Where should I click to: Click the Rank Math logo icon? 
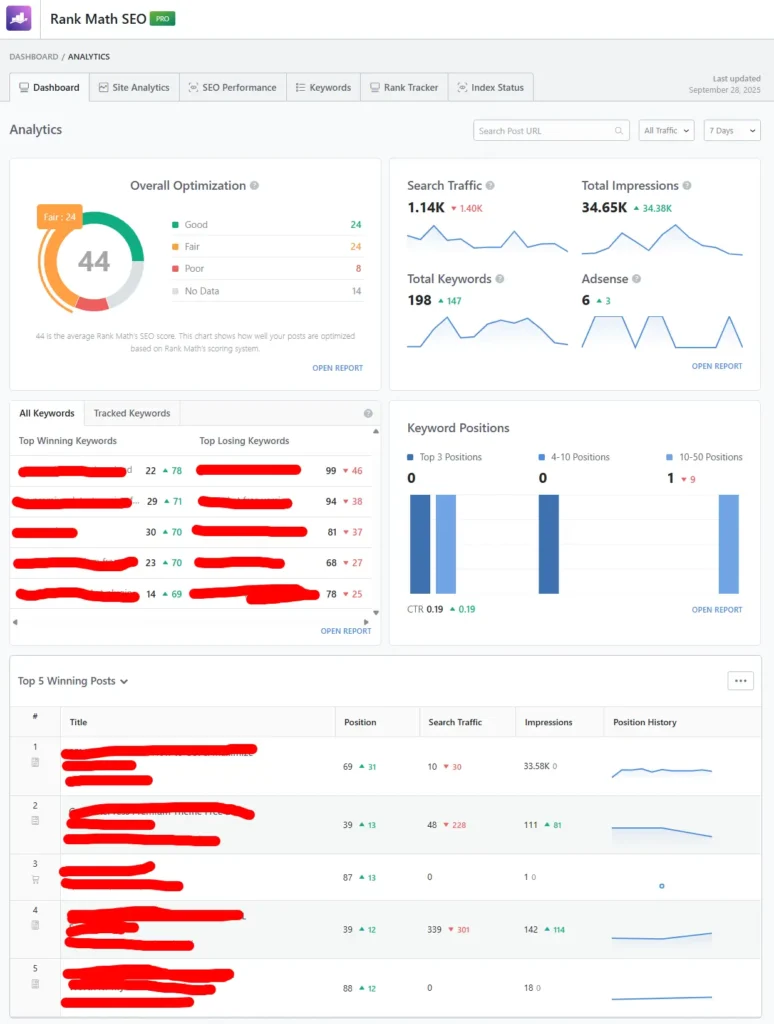click(20, 19)
